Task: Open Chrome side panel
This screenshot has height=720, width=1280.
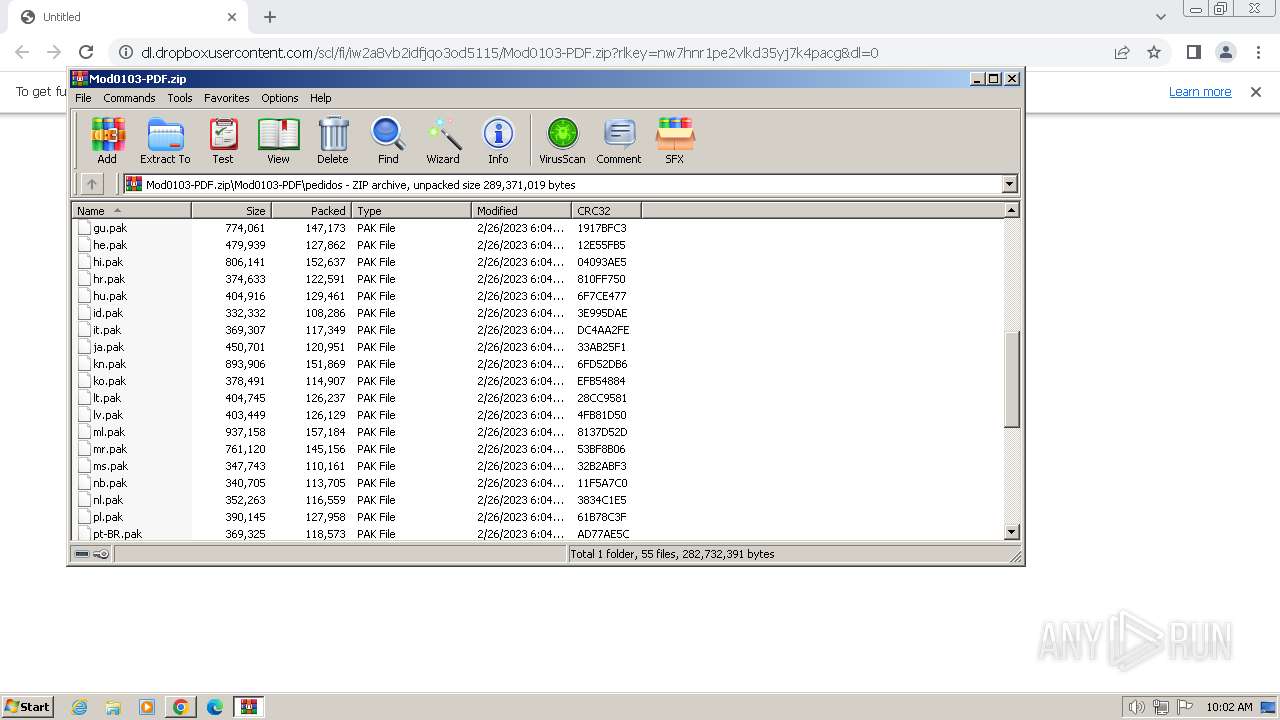Action: pos(1193,52)
